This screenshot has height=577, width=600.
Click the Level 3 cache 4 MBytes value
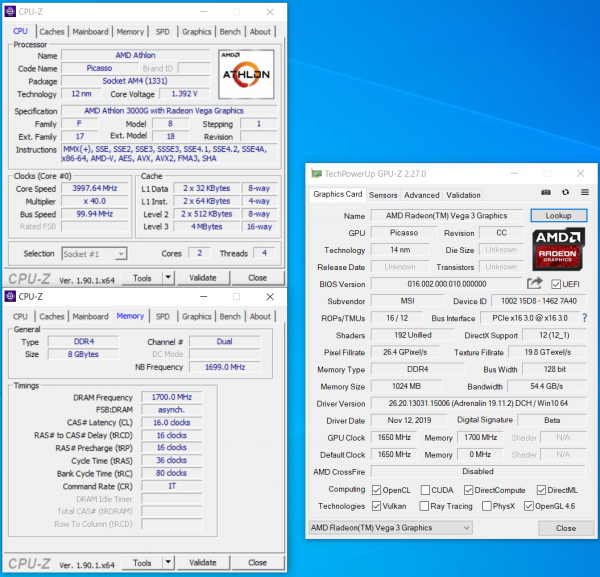tap(207, 227)
